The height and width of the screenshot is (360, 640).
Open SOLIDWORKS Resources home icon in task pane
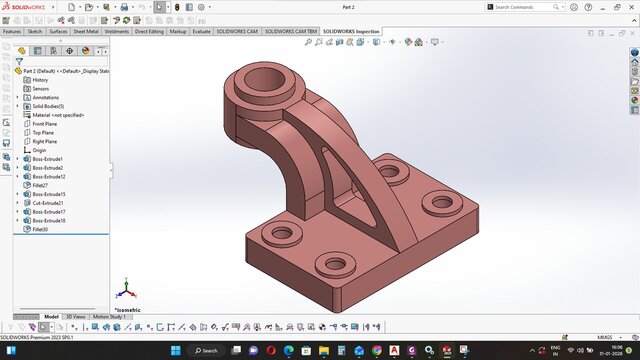pos(635,62)
